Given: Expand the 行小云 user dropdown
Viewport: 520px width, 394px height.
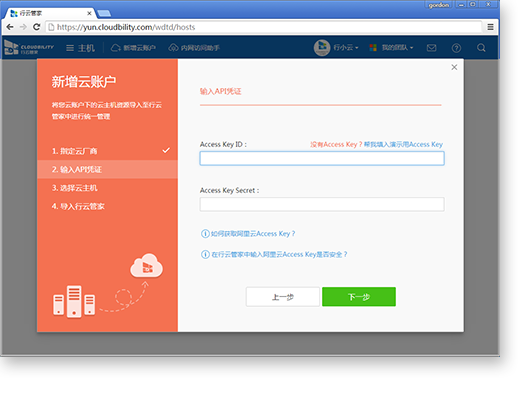Looking at the screenshot, I should point(346,48).
